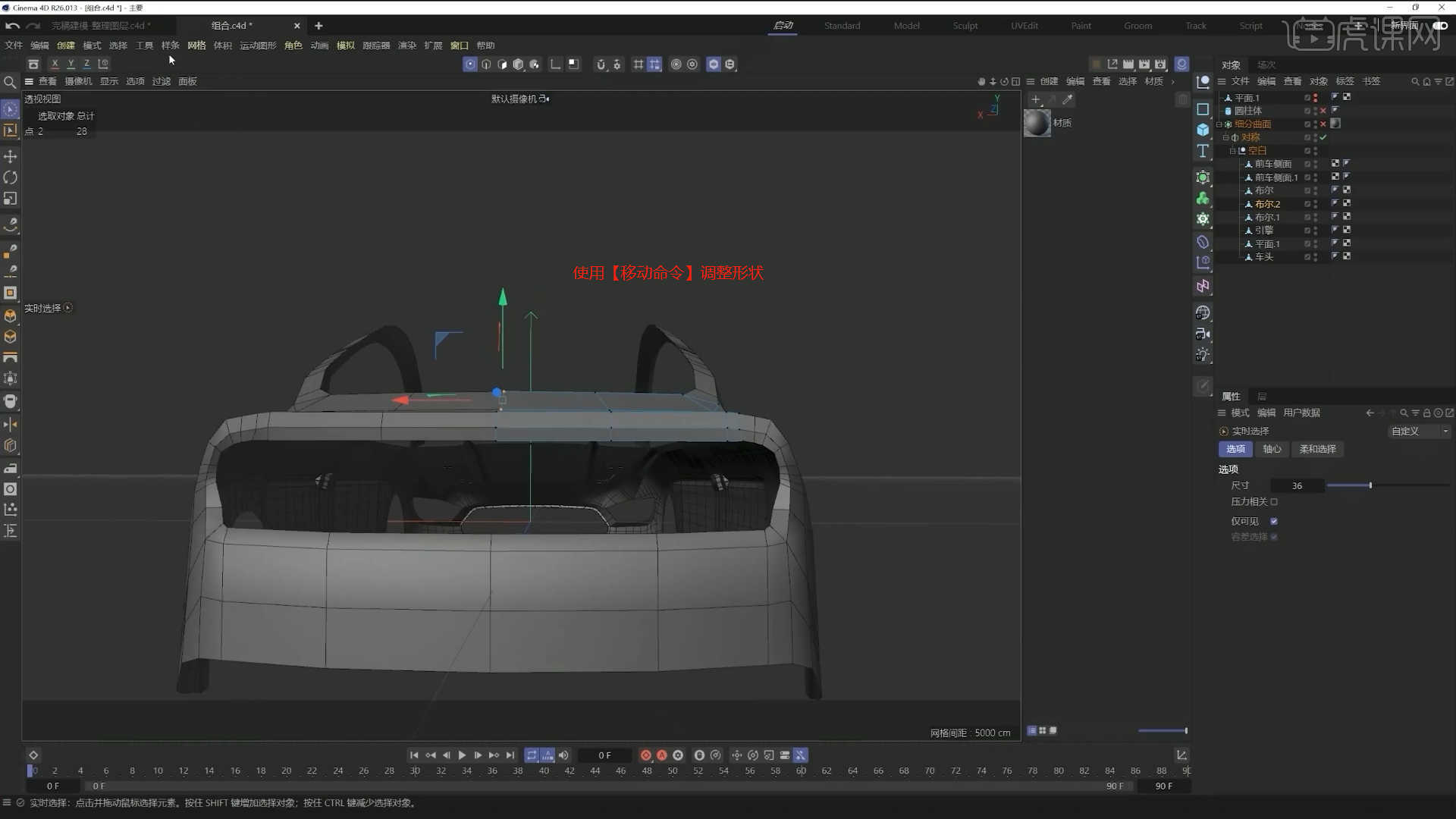This screenshot has width=1456, height=819.
Task: Select the Move tool in the left toolbar
Action: tap(11, 156)
